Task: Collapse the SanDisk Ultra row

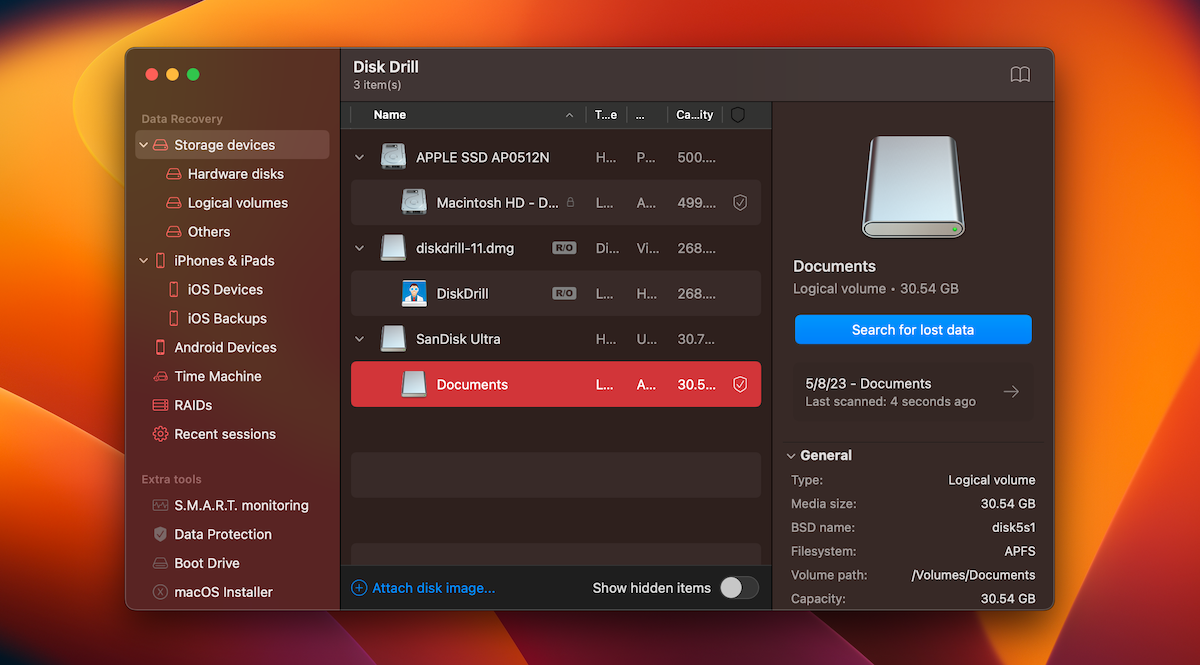Action: pyautogui.click(x=360, y=339)
